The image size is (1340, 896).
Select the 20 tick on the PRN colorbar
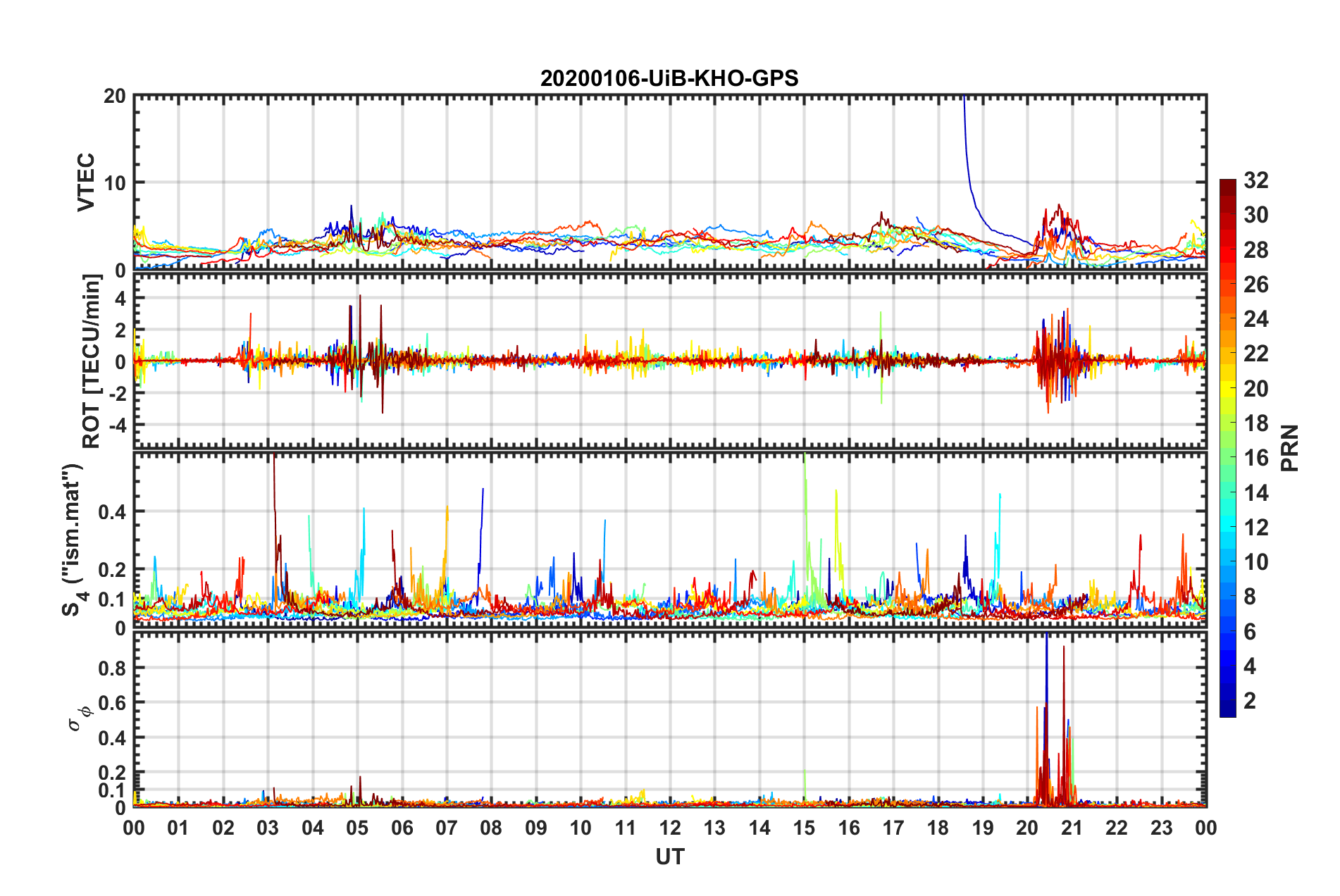(1256, 389)
